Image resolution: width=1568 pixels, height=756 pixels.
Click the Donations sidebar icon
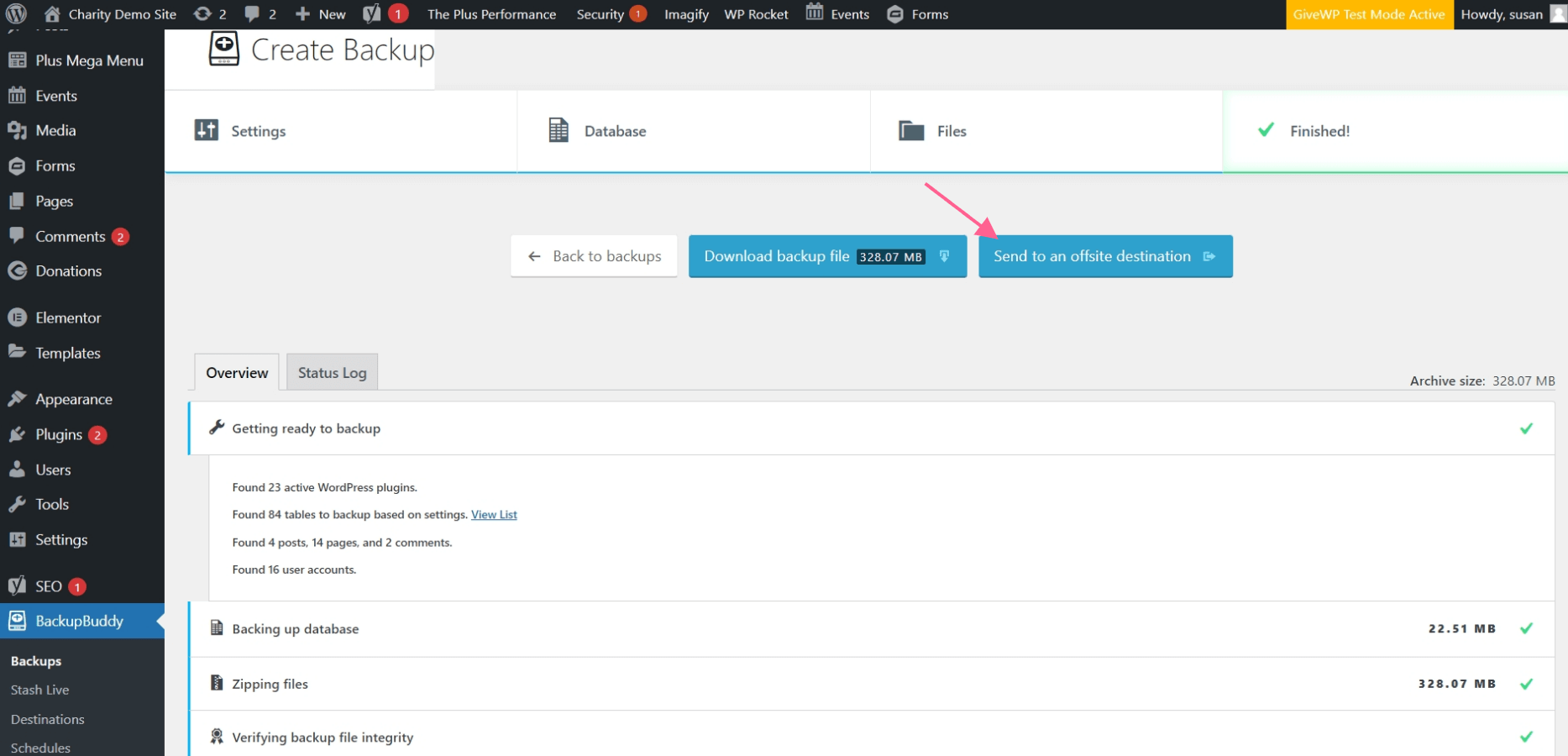click(x=17, y=270)
